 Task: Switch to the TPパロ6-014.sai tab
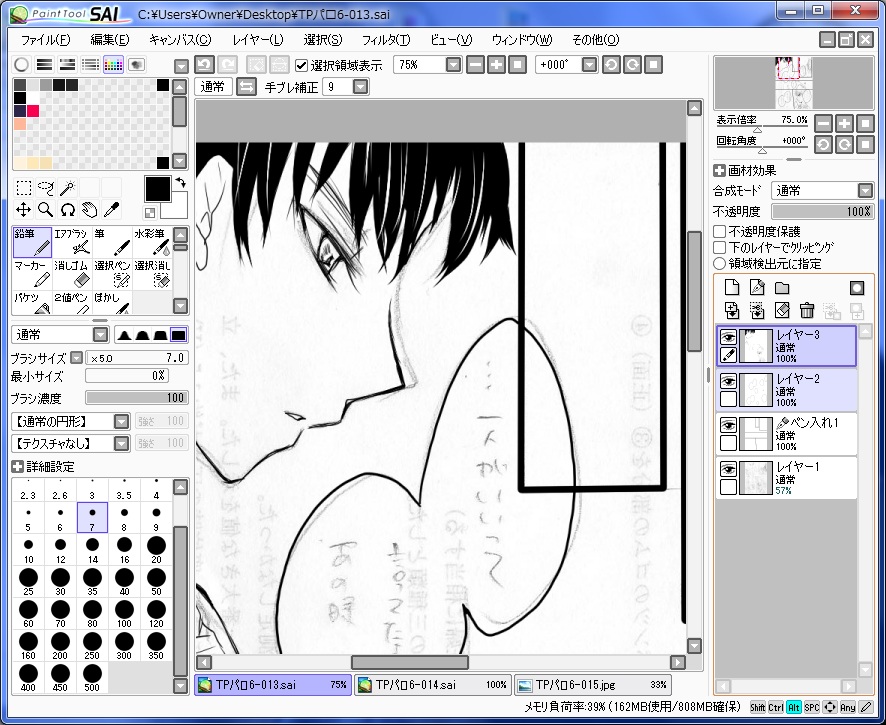pos(433,685)
